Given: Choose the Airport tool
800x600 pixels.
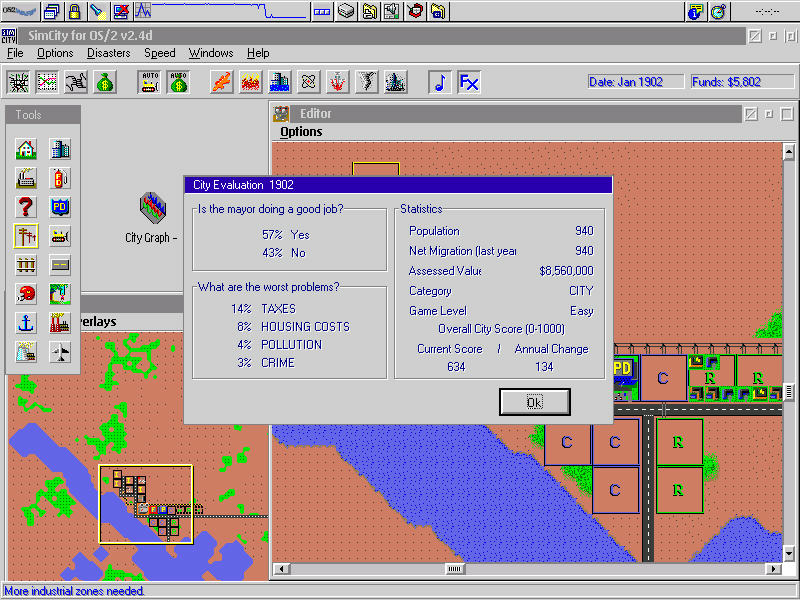Looking at the screenshot, I should point(60,352).
